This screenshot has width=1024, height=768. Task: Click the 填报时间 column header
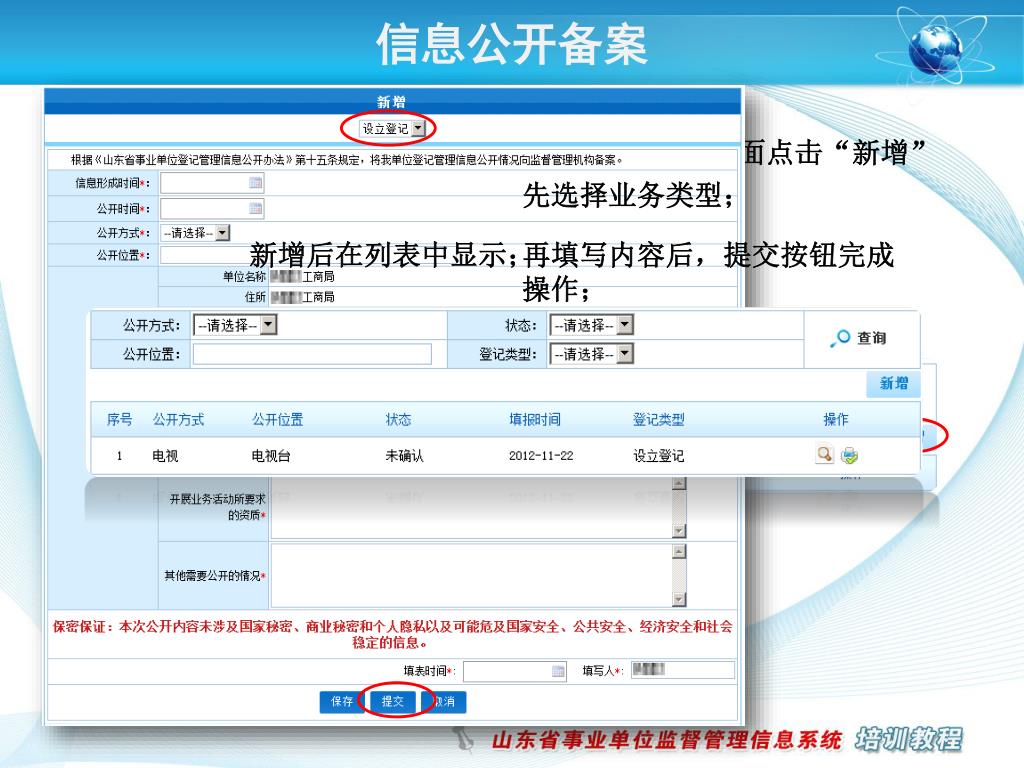tap(535, 419)
